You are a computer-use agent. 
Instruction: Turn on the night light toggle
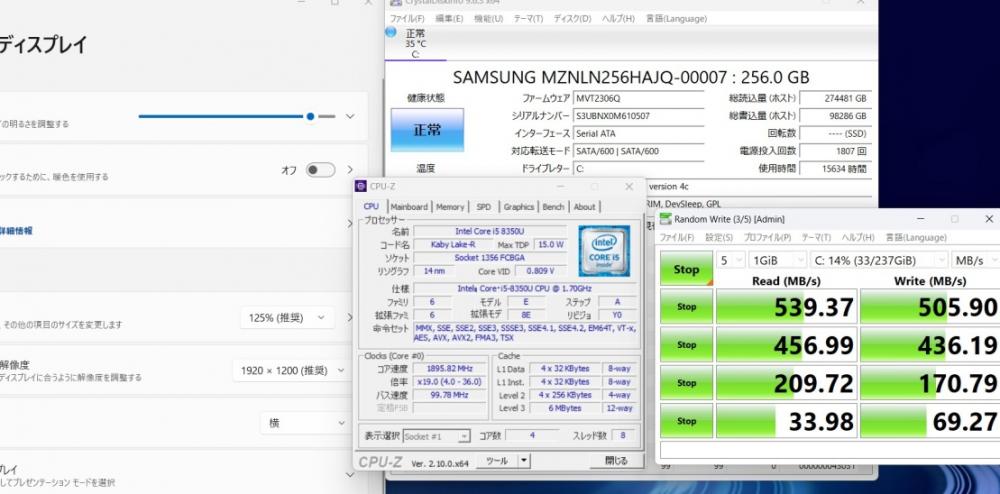(x=320, y=170)
